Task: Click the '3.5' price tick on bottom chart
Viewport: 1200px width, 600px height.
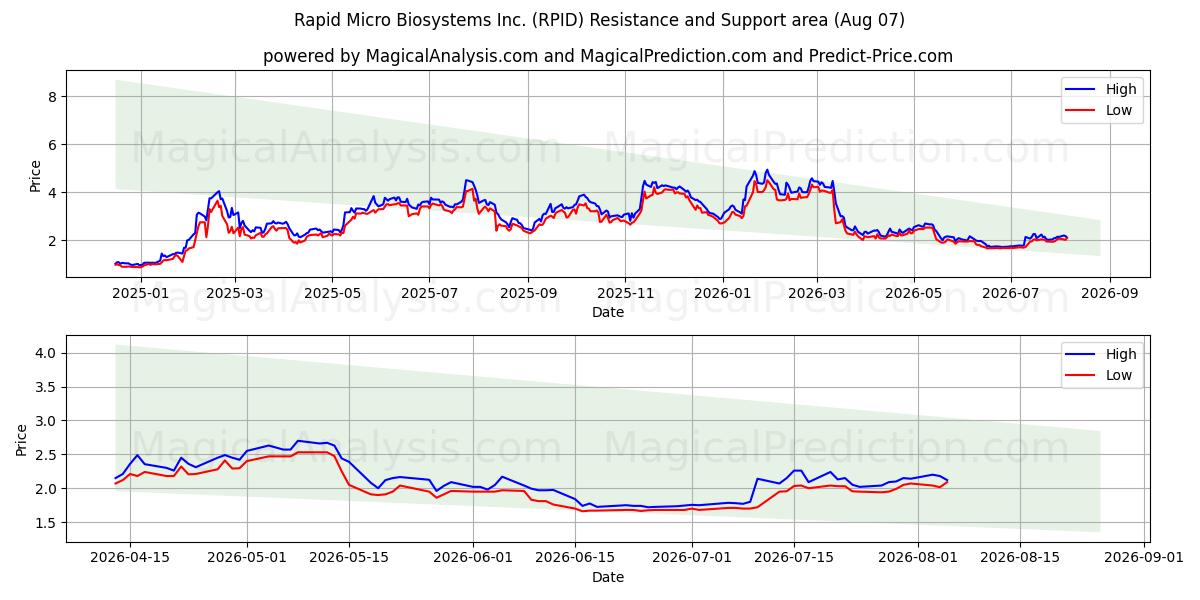Action: click(x=47, y=387)
